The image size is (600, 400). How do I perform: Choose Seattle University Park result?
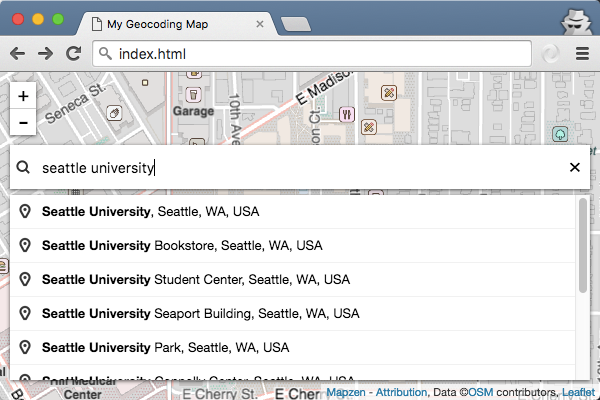click(x=293, y=348)
